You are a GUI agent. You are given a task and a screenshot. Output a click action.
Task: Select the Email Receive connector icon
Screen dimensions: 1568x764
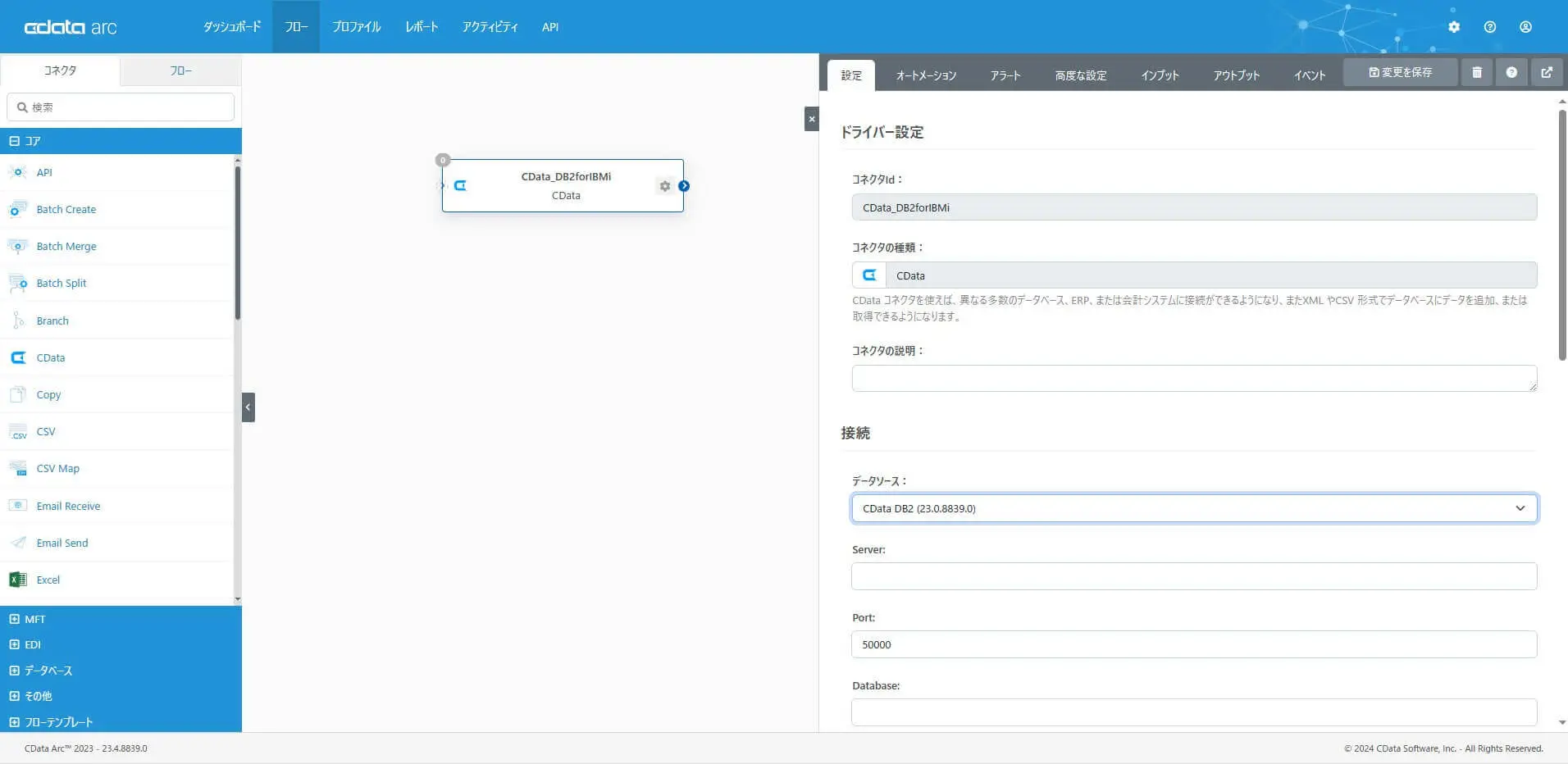[x=17, y=506]
